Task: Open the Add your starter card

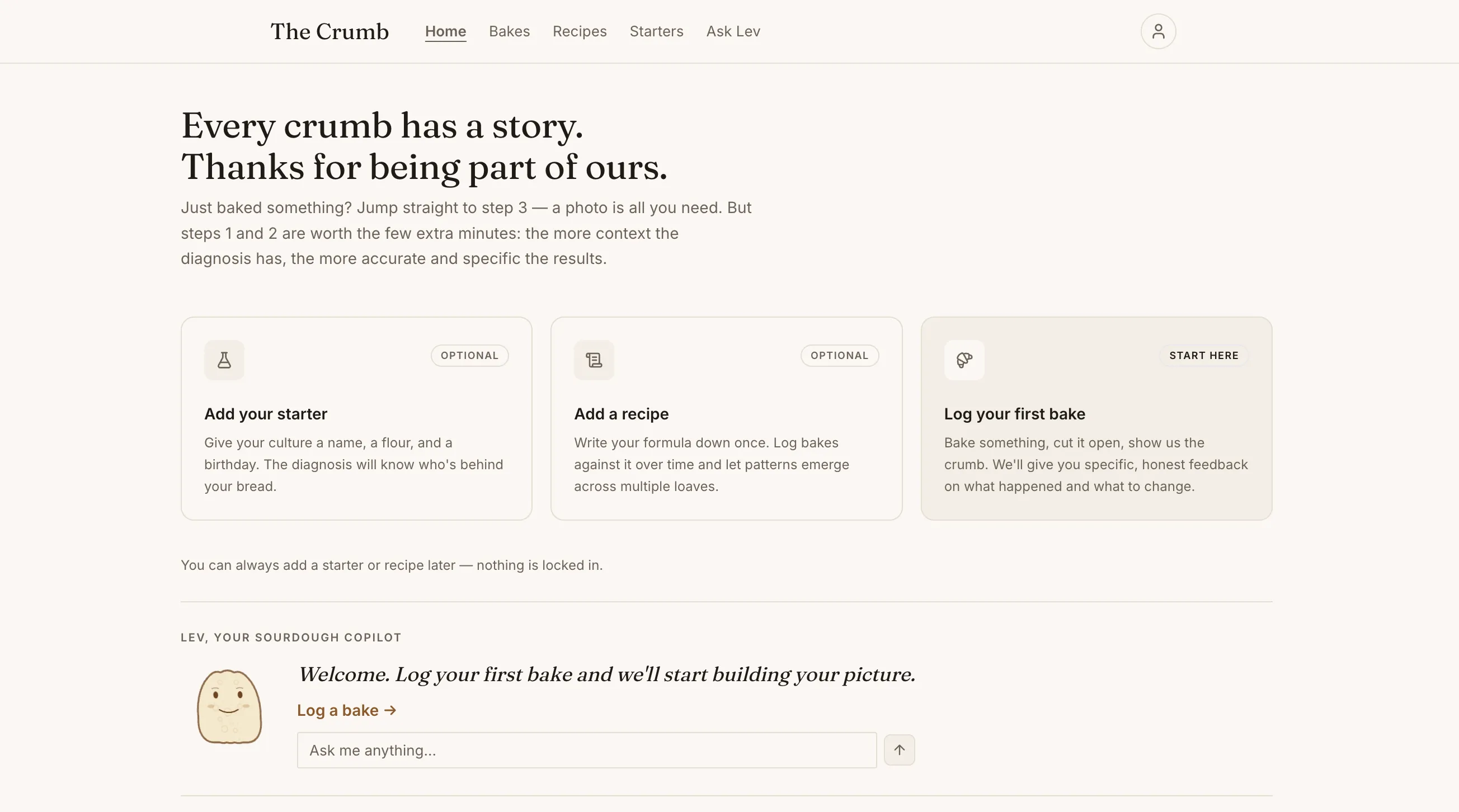Action: (356, 418)
